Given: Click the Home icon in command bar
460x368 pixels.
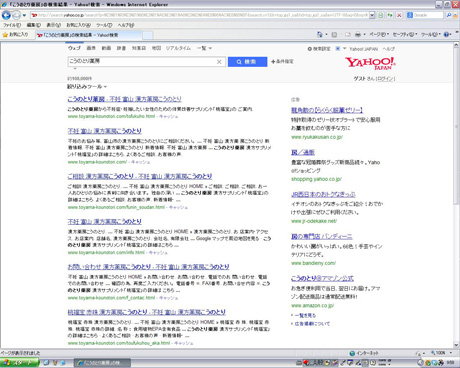Looking at the screenshot, I should [320, 35].
